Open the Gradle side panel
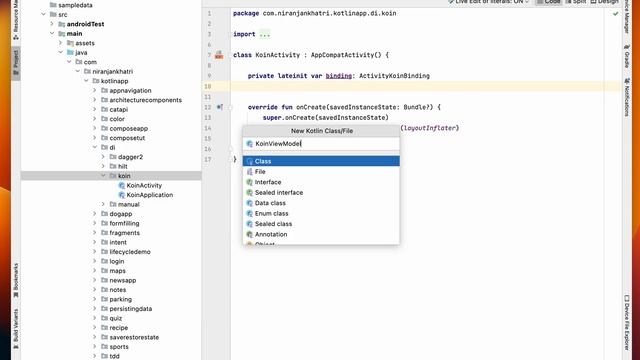 627,57
